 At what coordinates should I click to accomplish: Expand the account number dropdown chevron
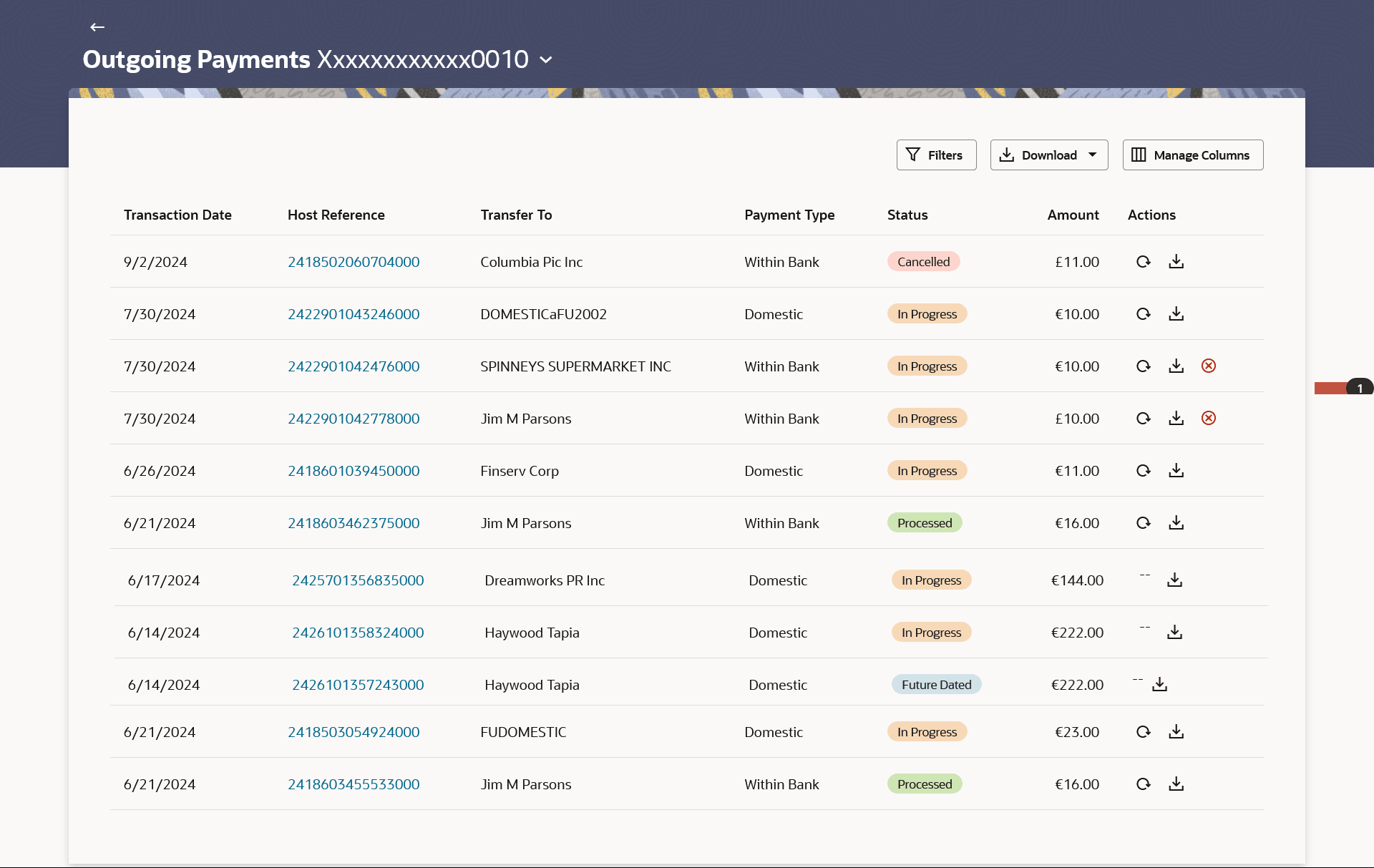pos(546,60)
